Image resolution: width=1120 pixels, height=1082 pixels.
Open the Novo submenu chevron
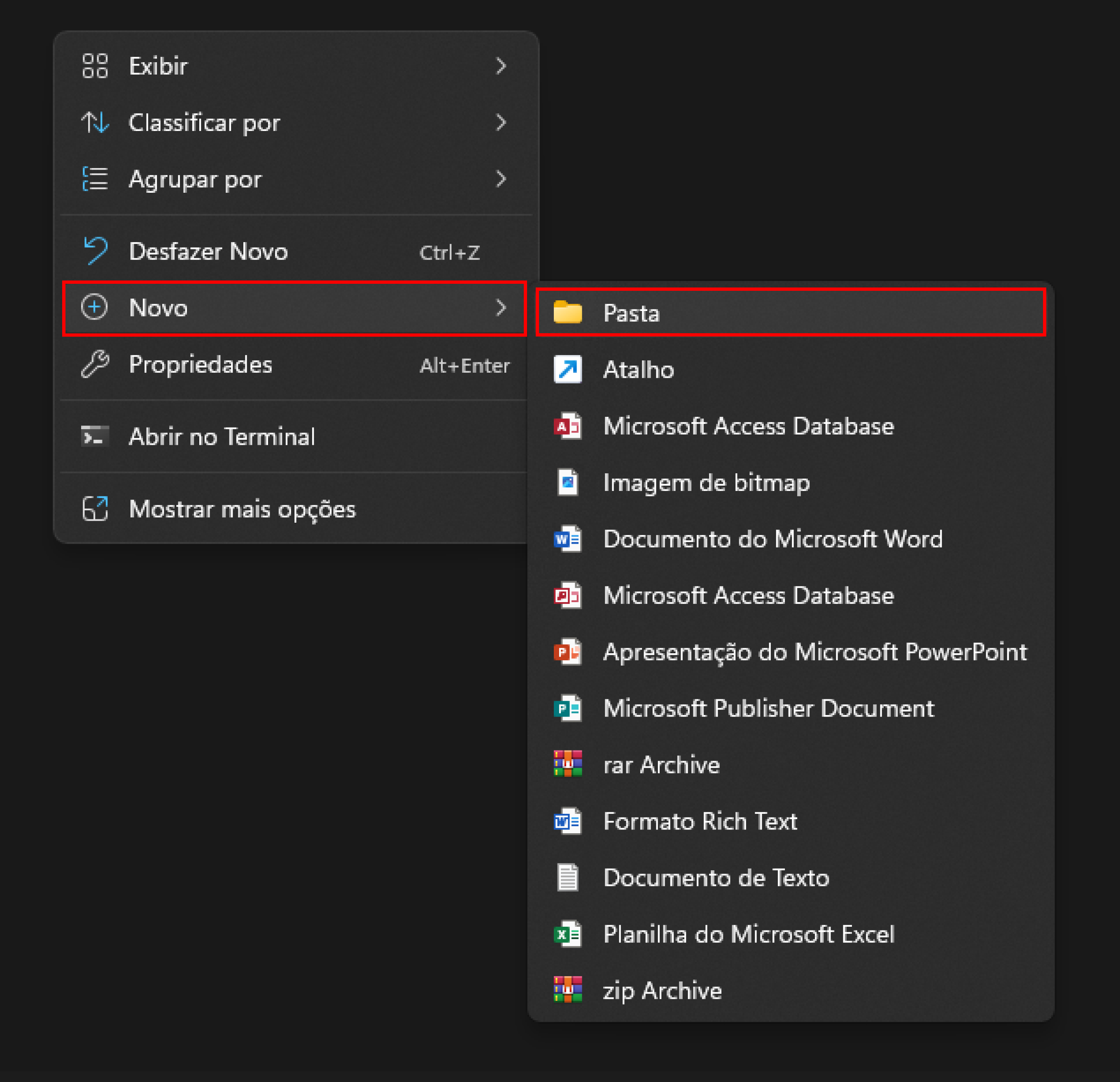click(501, 308)
